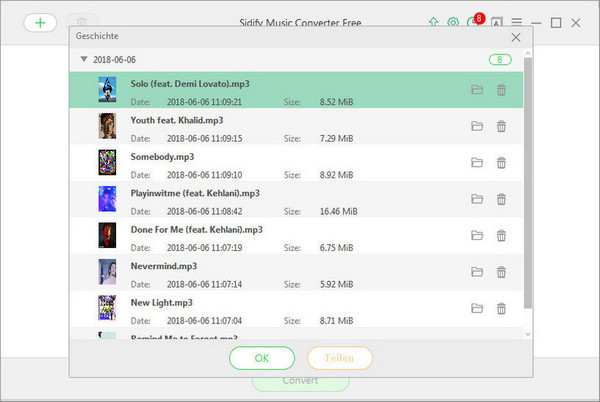Click file name New Light.mp3
Image resolution: width=600 pixels, height=402 pixels.
(x=161, y=303)
